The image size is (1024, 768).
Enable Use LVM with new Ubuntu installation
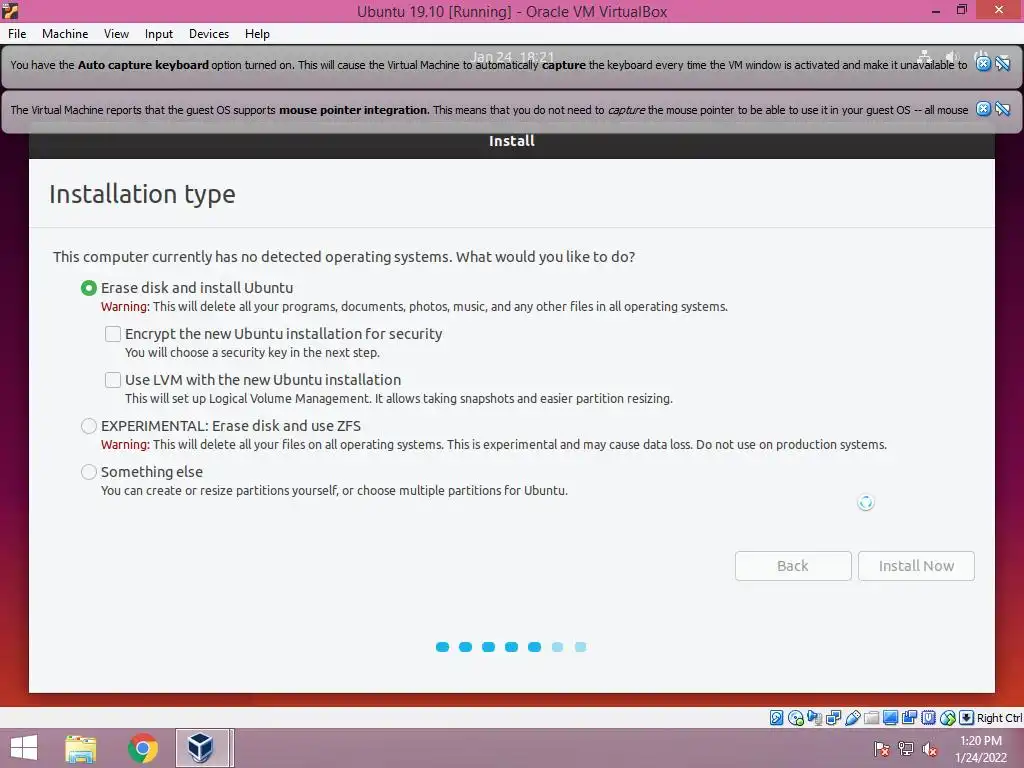tap(113, 379)
